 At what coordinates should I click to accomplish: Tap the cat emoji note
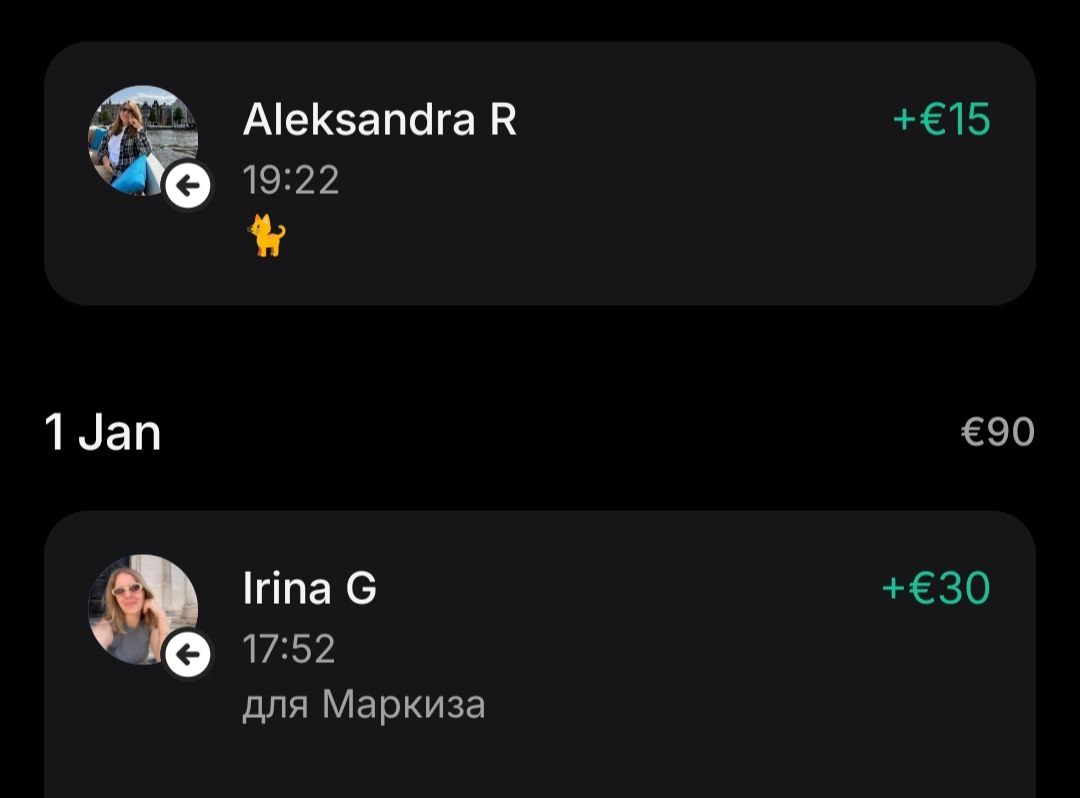pyautogui.click(x=267, y=235)
